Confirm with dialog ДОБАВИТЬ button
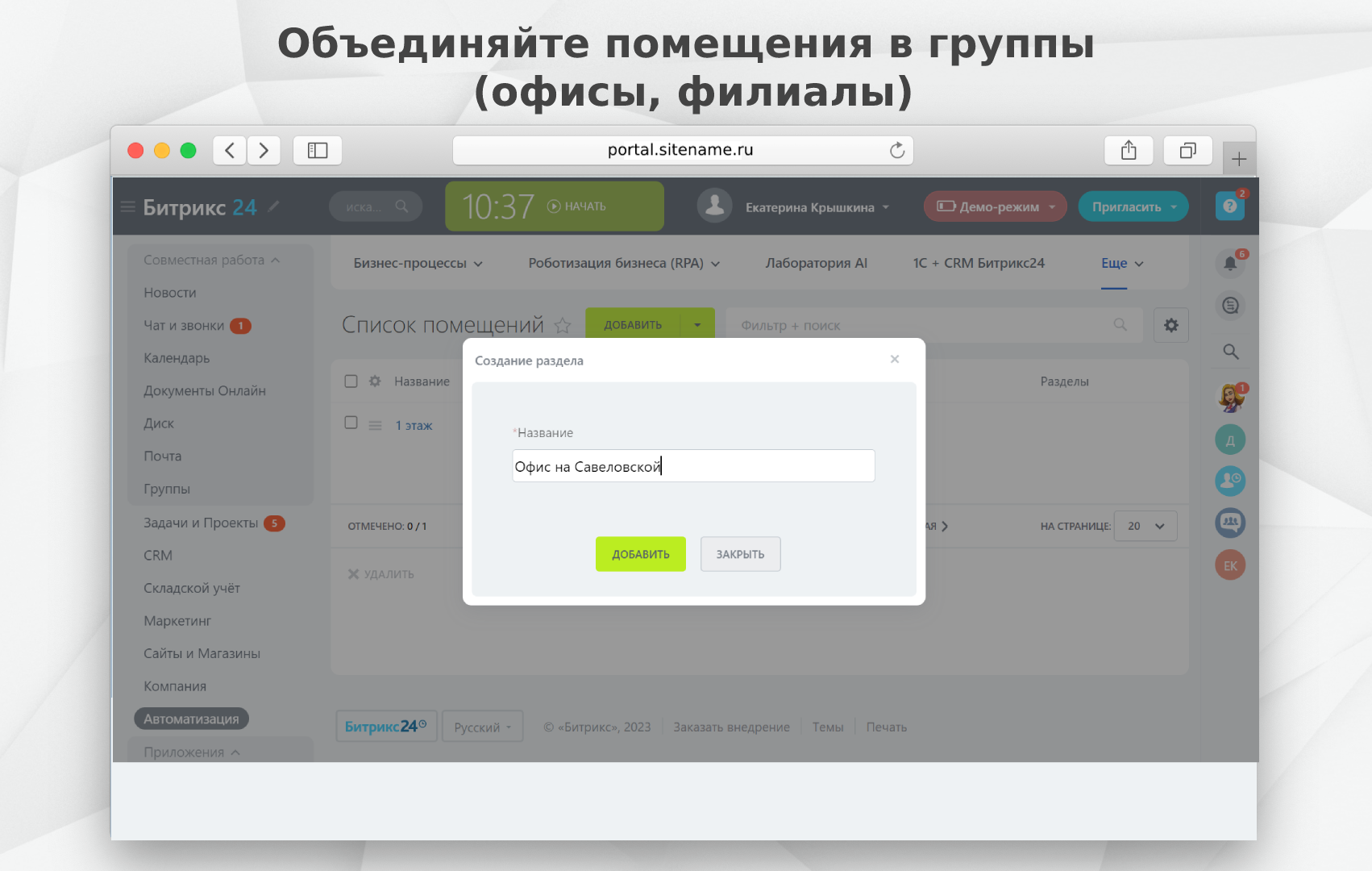This screenshot has height=871, width=1372. click(641, 554)
